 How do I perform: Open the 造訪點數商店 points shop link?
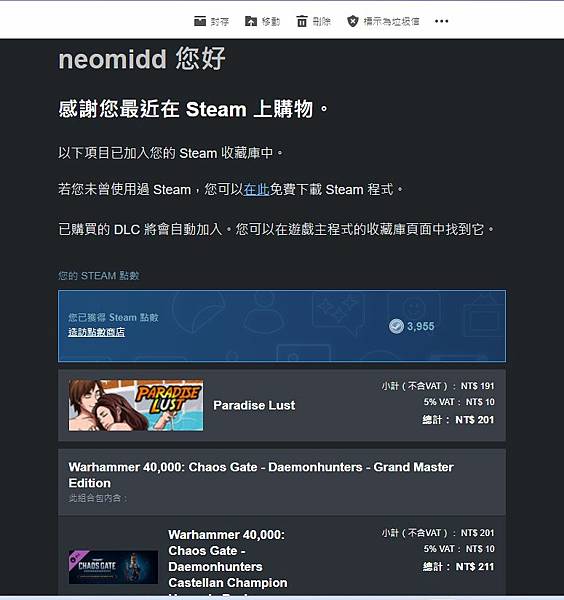coord(96,332)
